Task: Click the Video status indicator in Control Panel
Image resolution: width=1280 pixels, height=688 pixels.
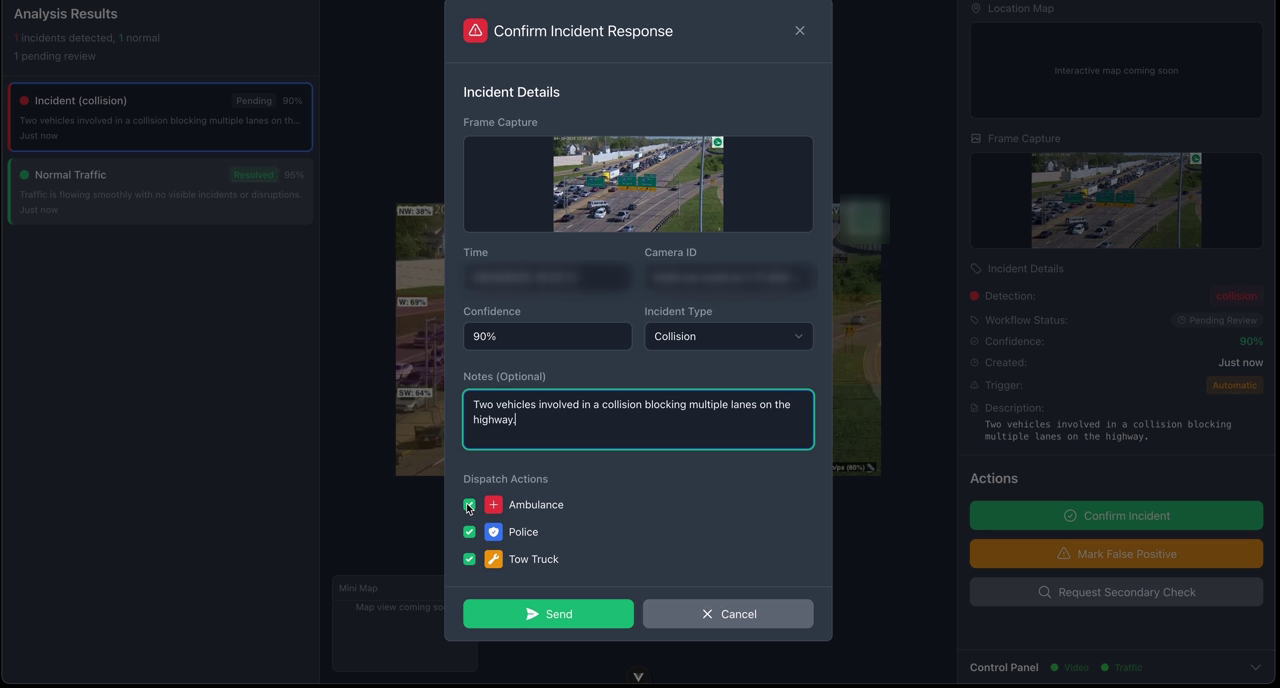Action: [1070, 667]
